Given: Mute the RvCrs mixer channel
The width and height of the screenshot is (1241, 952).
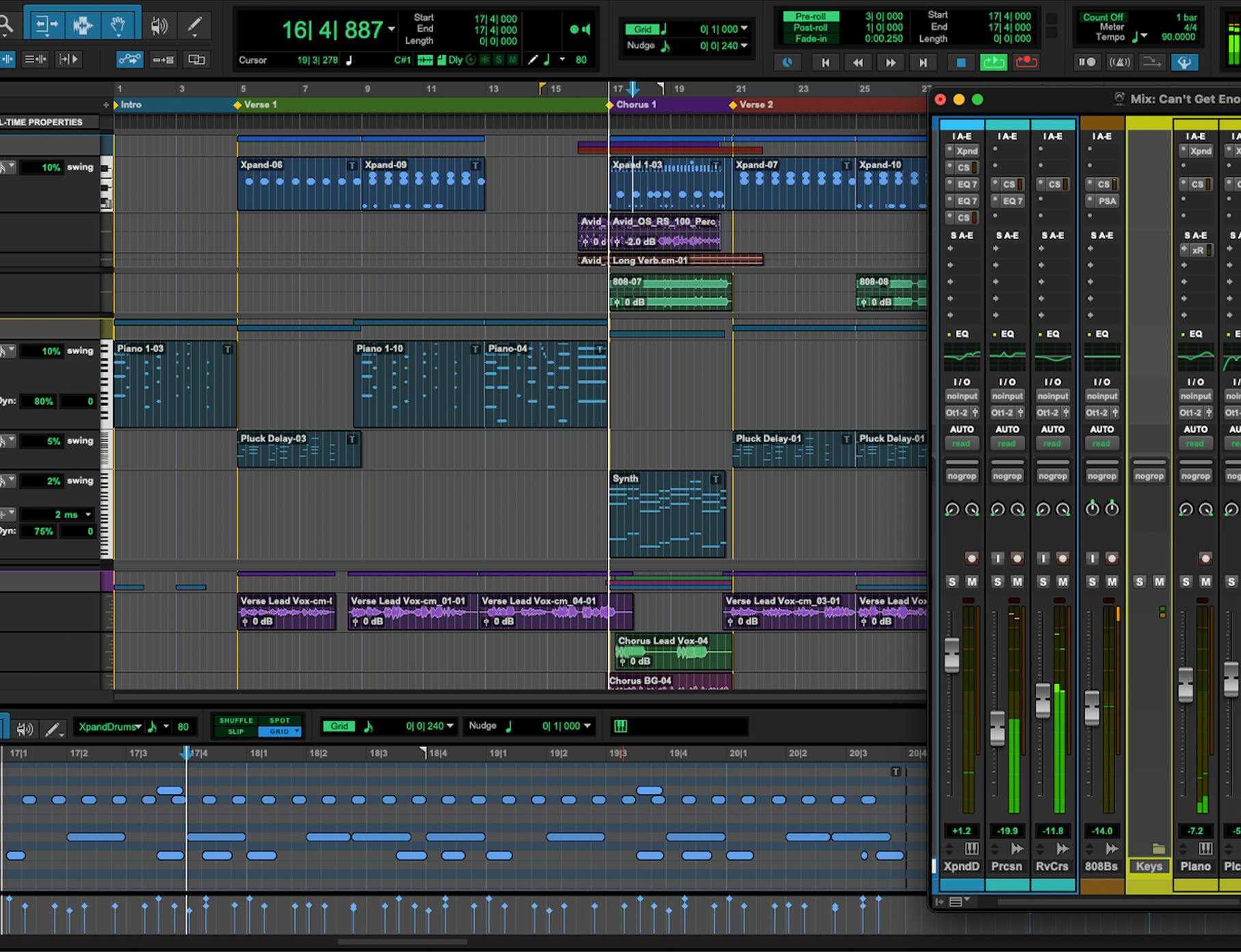Looking at the screenshot, I should tap(1062, 582).
